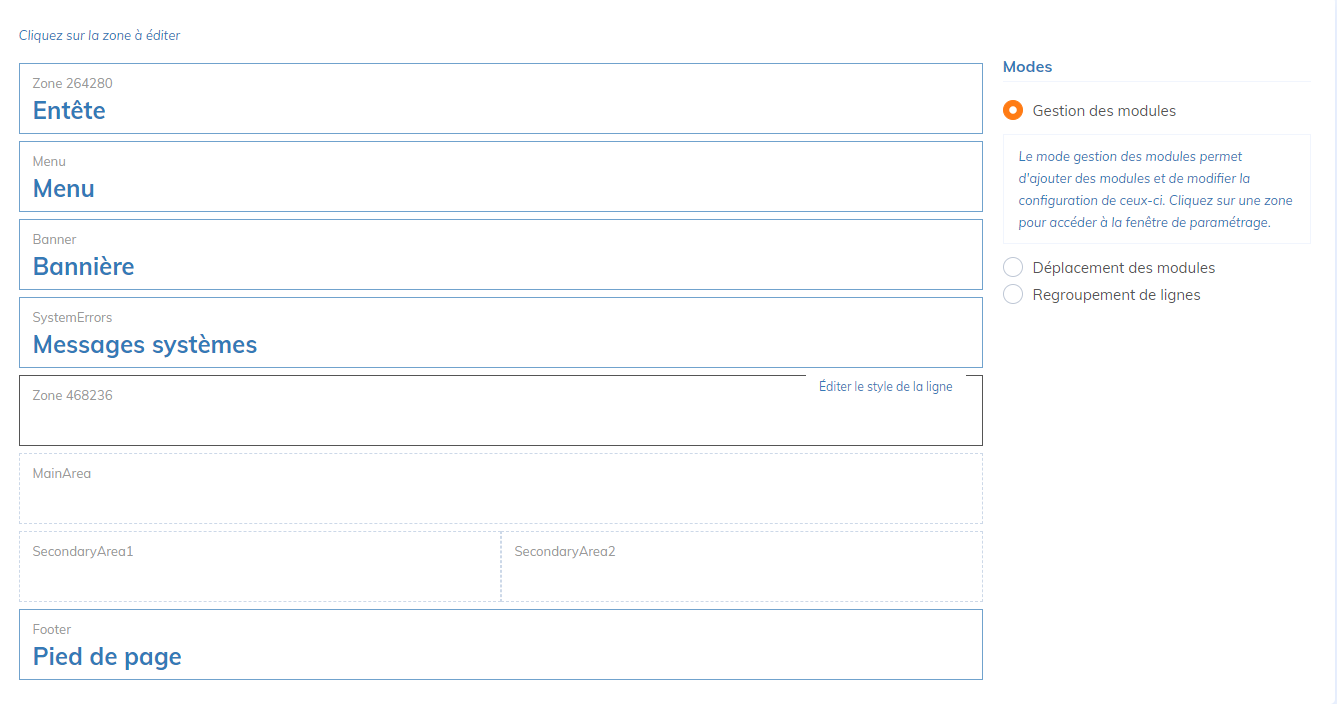Click the Gestion des modules label text
The image size is (1337, 704).
(1104, 111)
